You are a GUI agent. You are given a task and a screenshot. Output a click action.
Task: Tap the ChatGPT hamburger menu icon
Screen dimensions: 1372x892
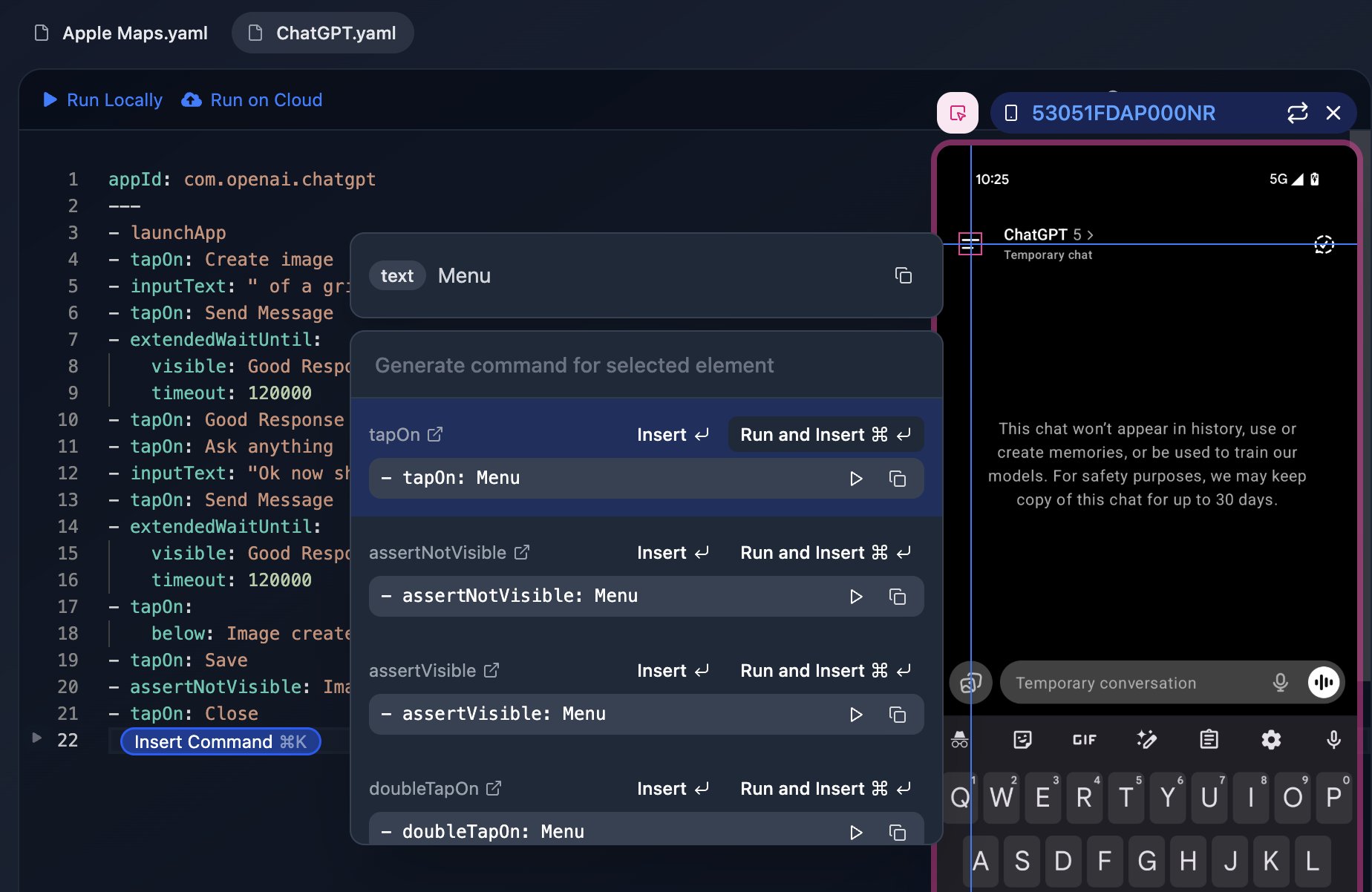970,243
